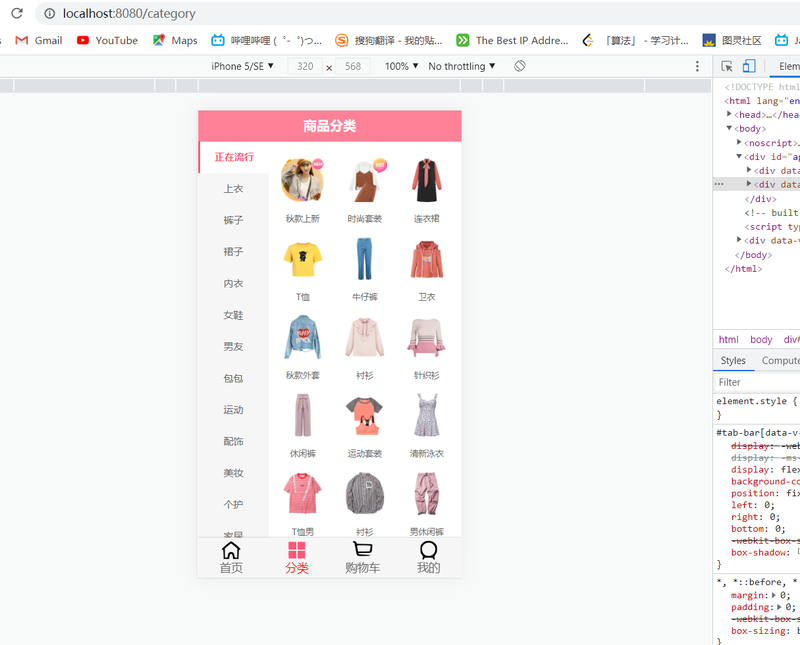Select the 上衣 category
The height and width of the screenshot is (645, 800).
[x=233, y=189]
